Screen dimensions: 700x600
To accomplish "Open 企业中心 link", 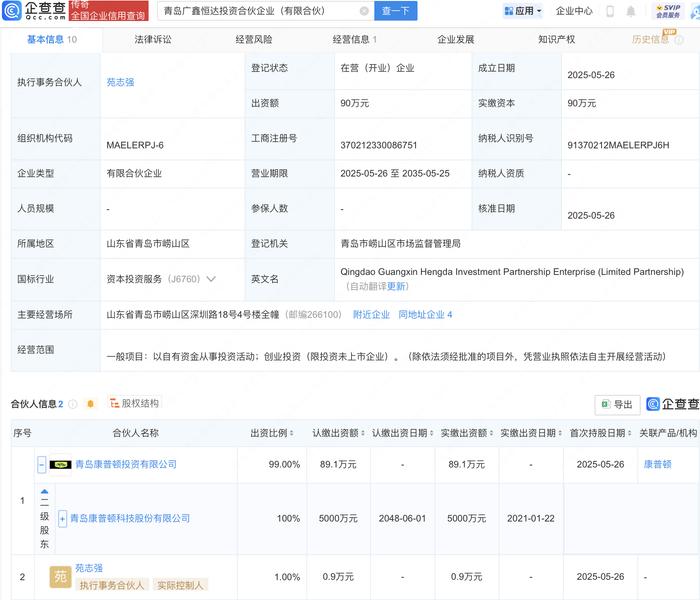I will click(574, 11).
